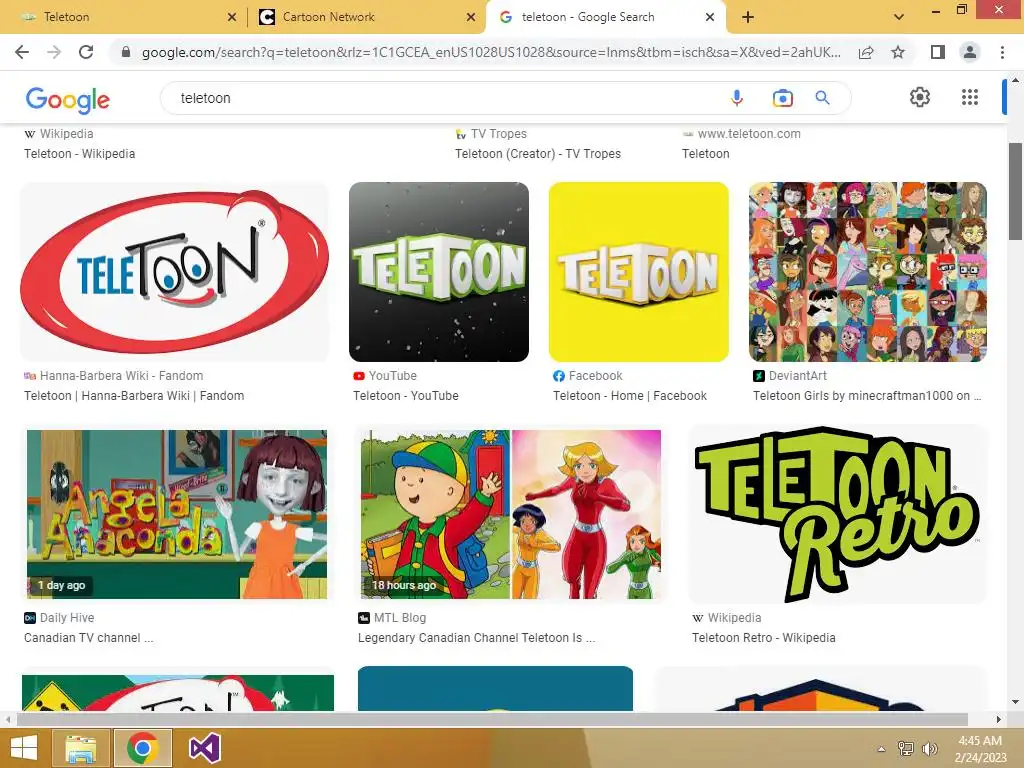Click the Teletoon Girls collage image

[x=867, y=272]
